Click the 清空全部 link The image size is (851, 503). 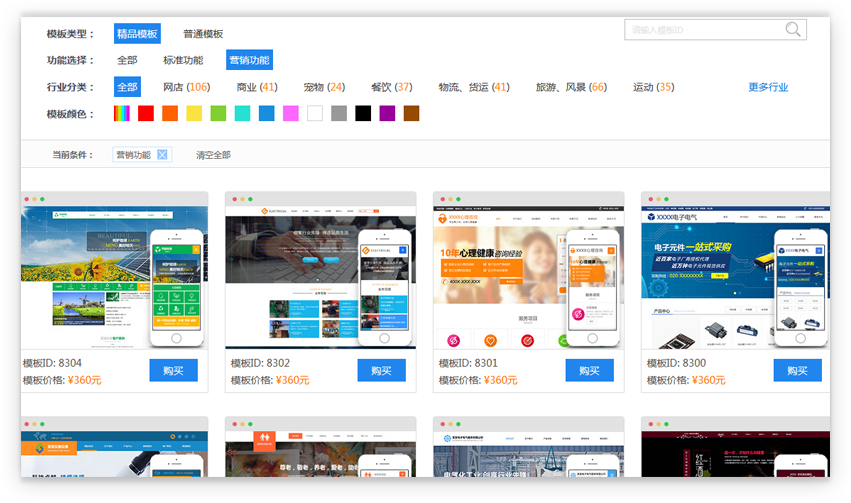[213, 155]
